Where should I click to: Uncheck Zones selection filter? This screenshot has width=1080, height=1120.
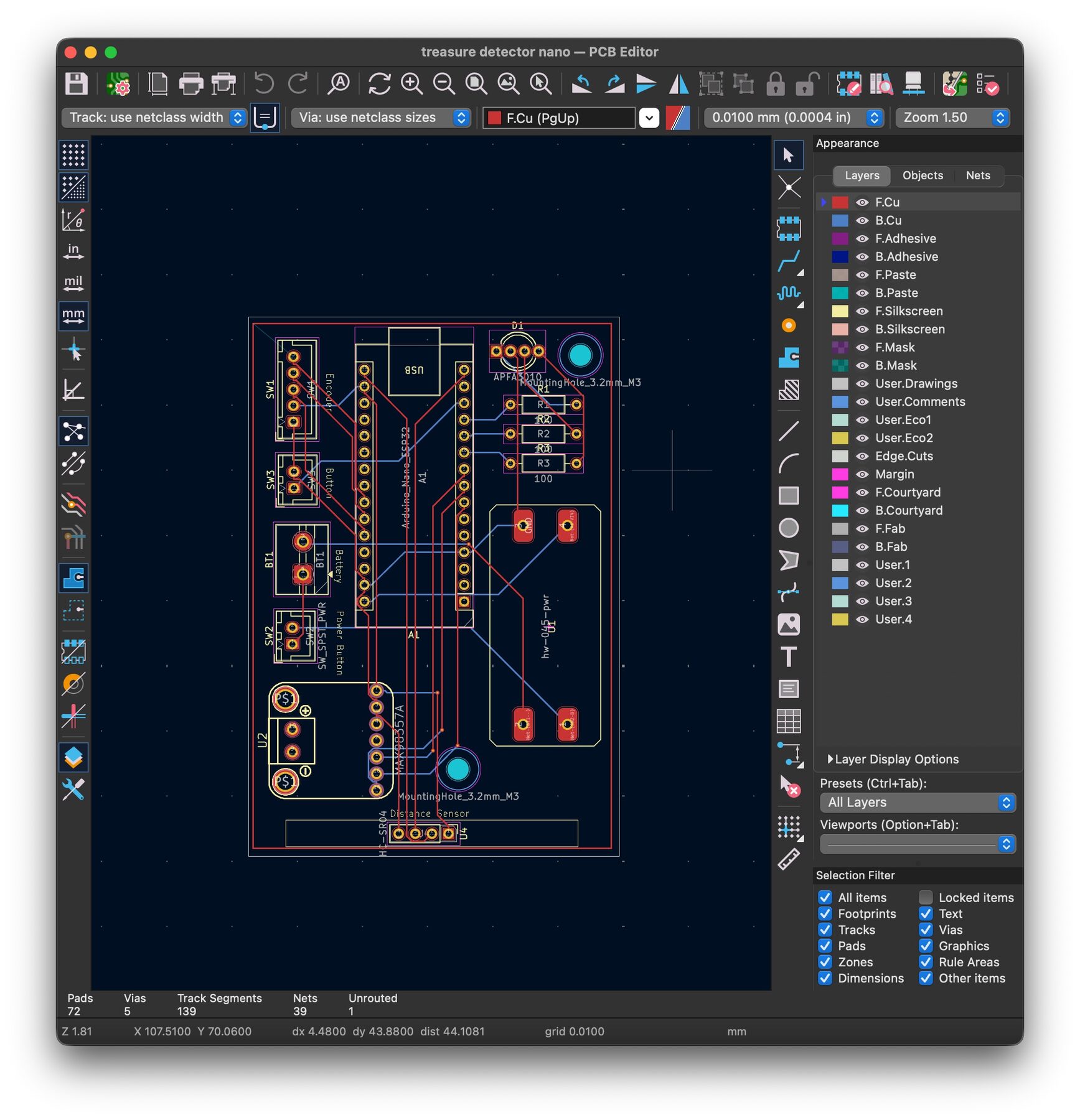[825, 962]
